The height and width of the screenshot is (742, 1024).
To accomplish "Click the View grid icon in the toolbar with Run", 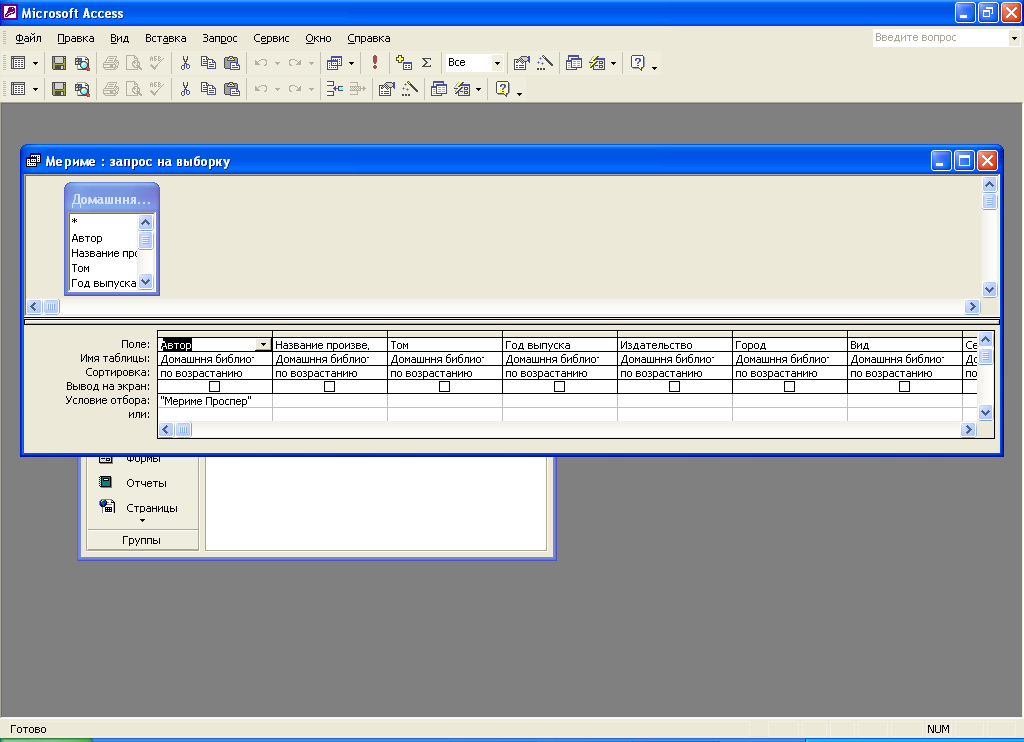I will click(x=18, y=63).
